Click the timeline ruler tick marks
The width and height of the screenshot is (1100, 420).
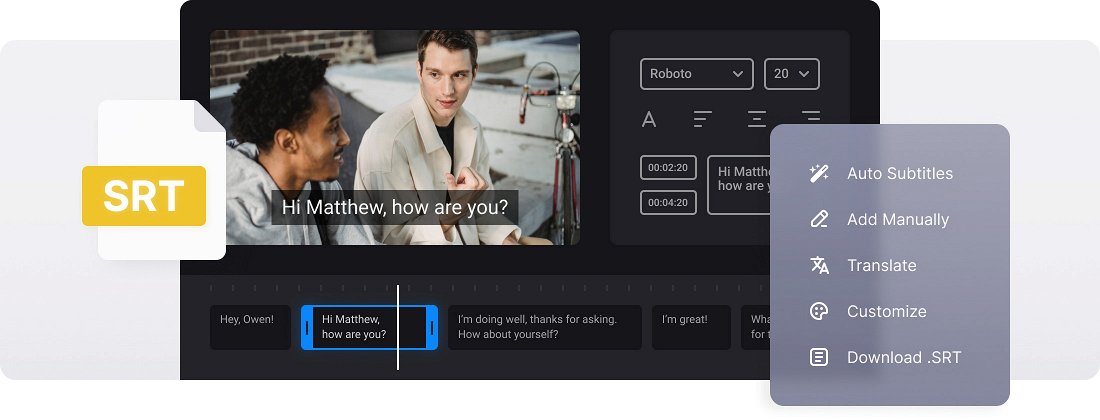[489, 288]
